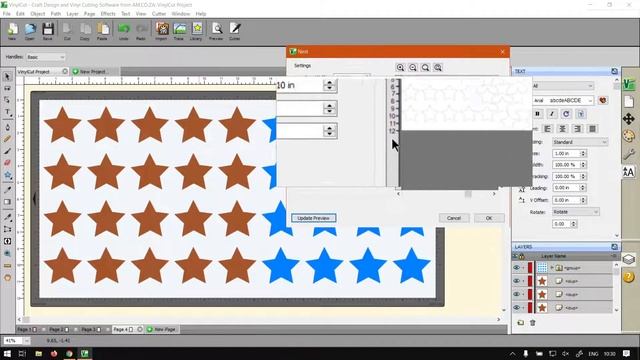This screenshot has height=360, width=640.
Task: Open the Effects menu
Action: click(x=108, y=13)
